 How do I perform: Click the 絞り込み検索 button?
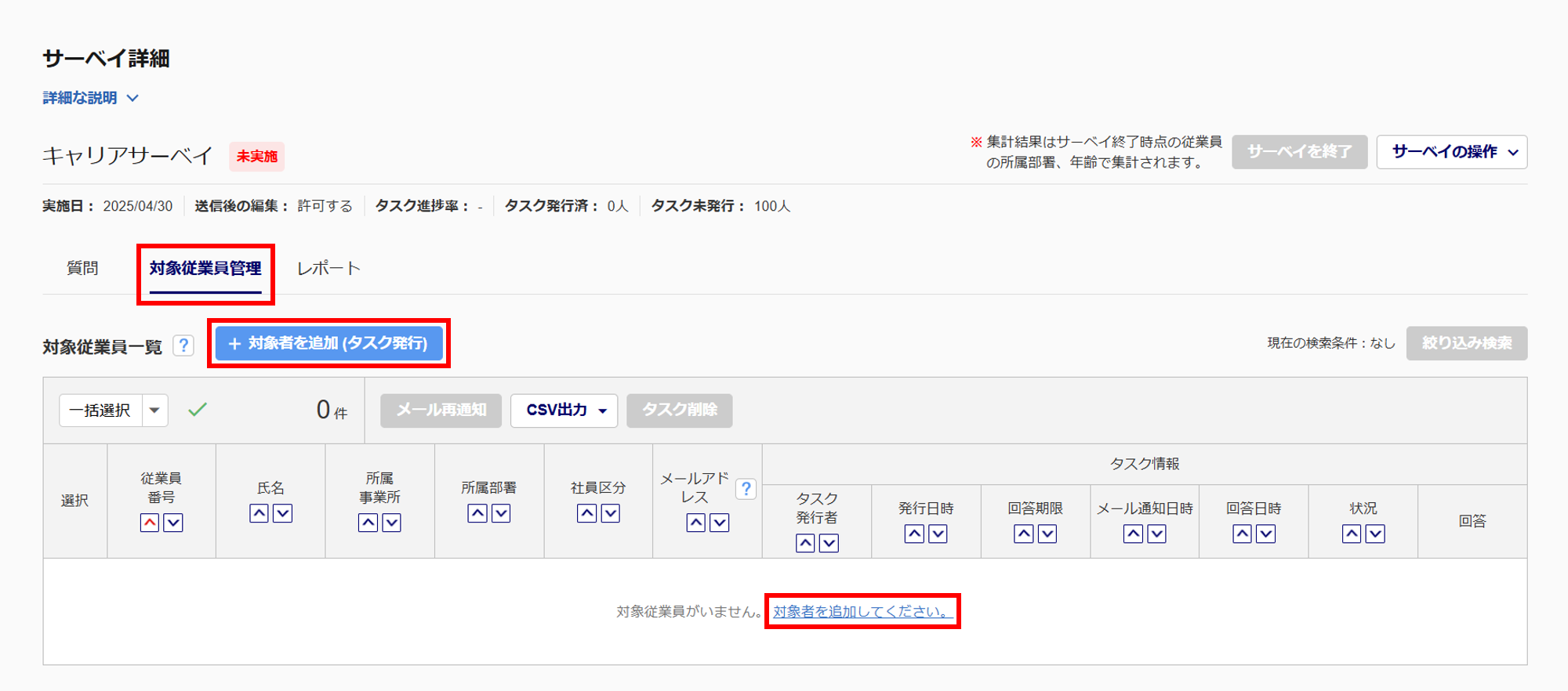(x=1467, y=343)
